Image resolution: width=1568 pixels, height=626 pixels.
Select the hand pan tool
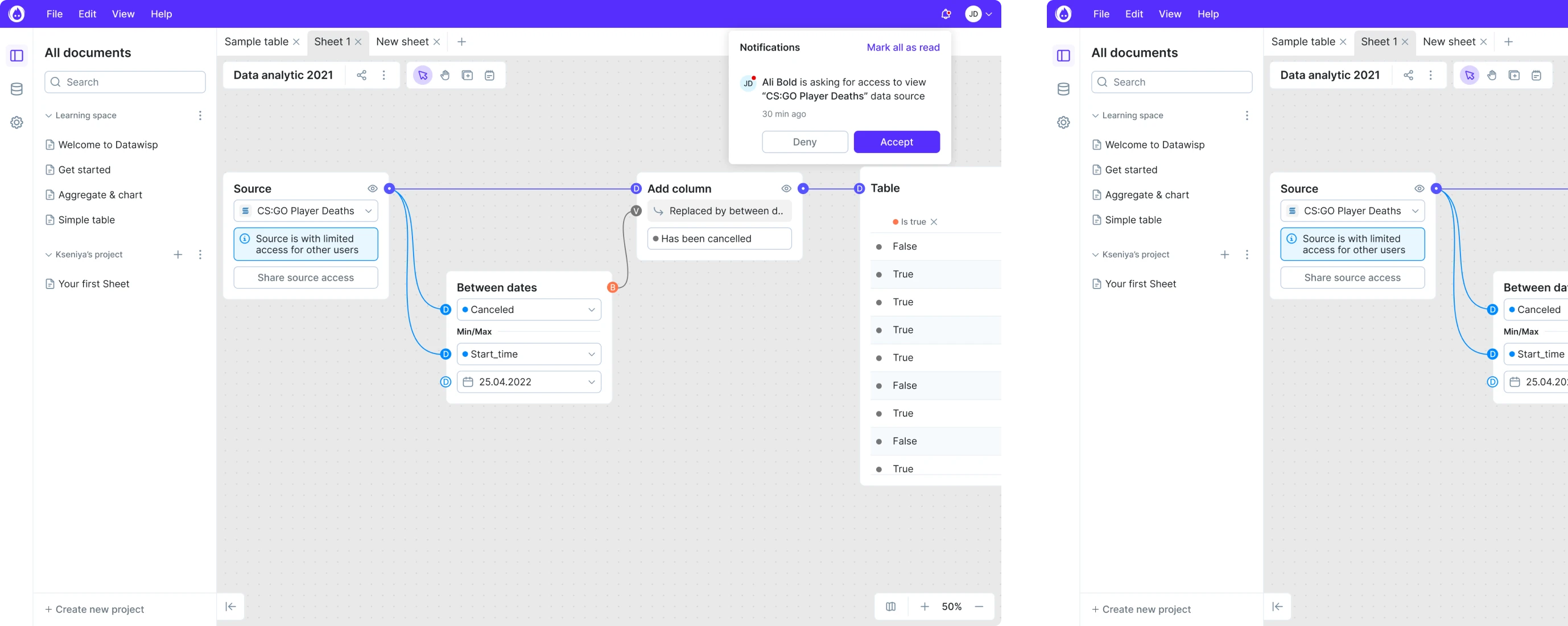[x=445, y=76]
